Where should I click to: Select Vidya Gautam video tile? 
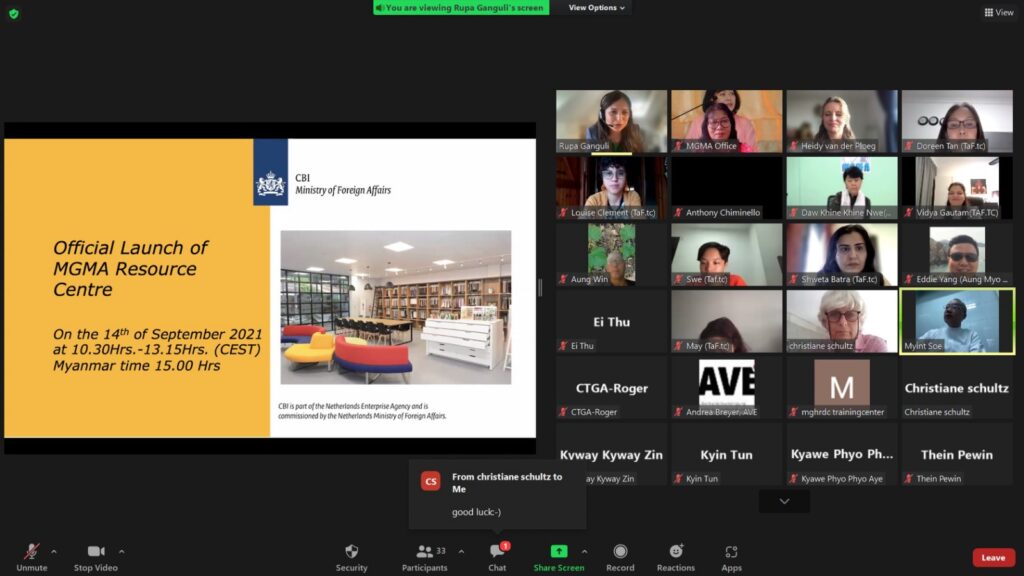(957, 187)
